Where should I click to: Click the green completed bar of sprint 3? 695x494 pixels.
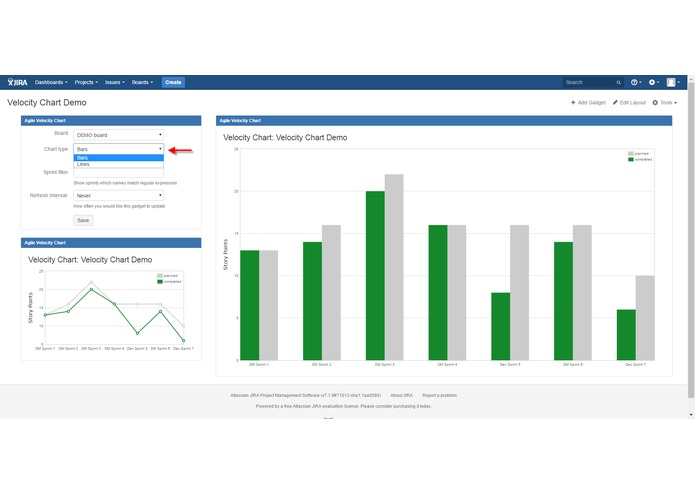click(375, 276)
